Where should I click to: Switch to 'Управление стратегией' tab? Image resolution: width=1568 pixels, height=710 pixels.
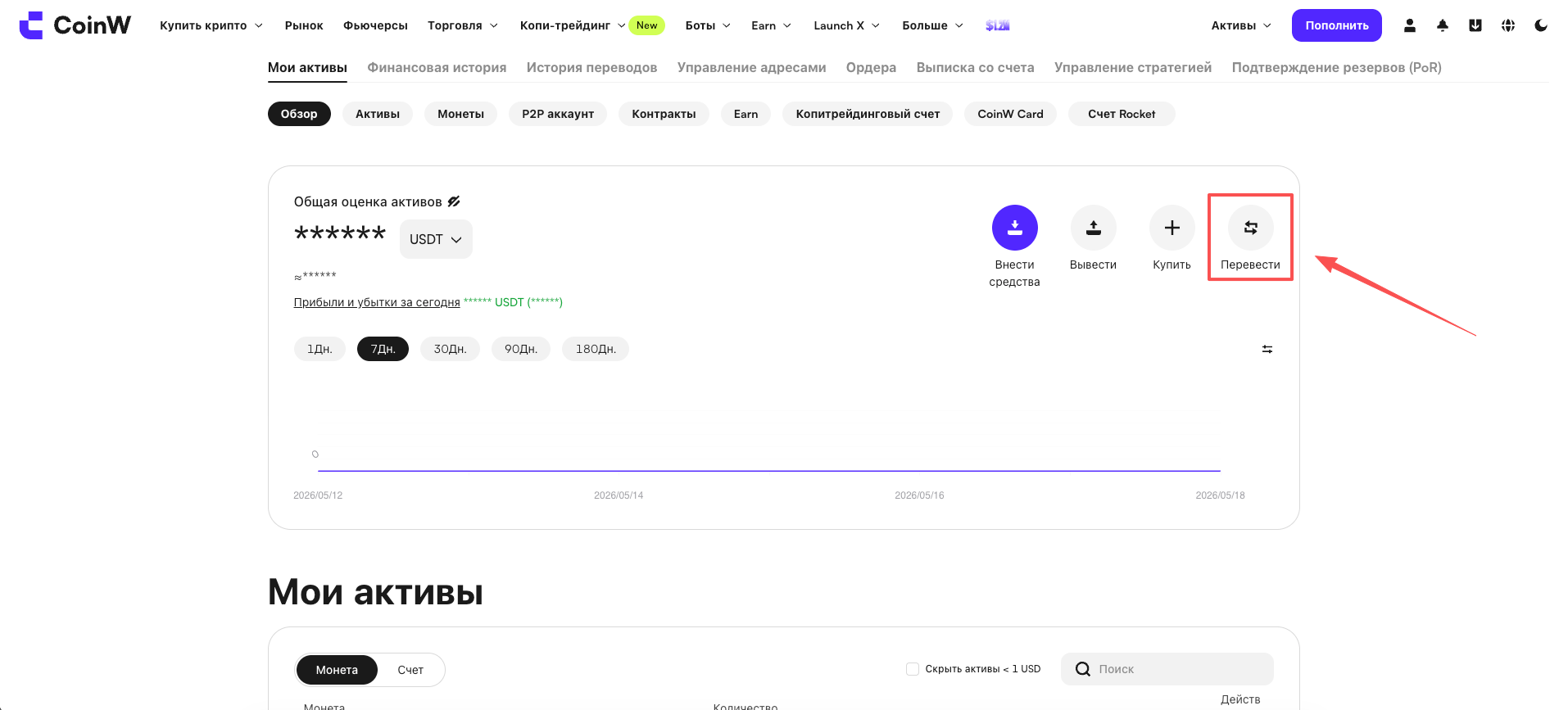1133,67
